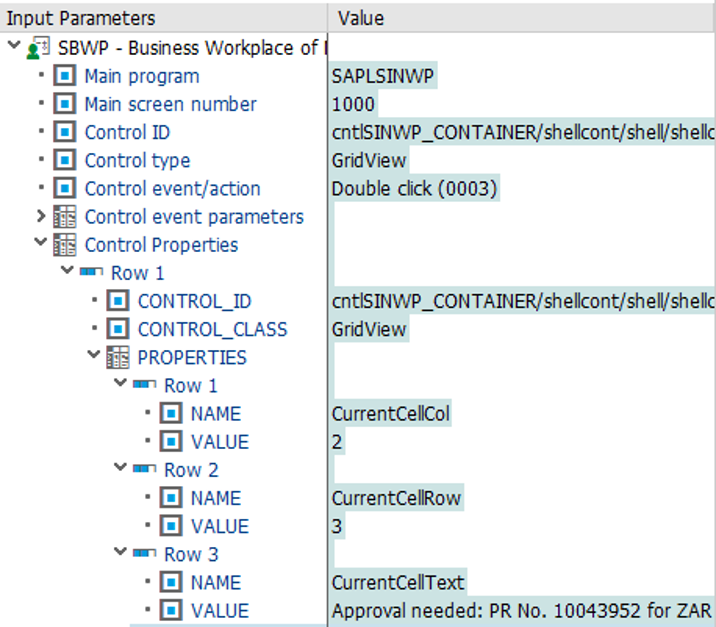This screenshot has width=716, height=627.
Task: Click the Control ID field icon
Action: (x=65, y=132)
